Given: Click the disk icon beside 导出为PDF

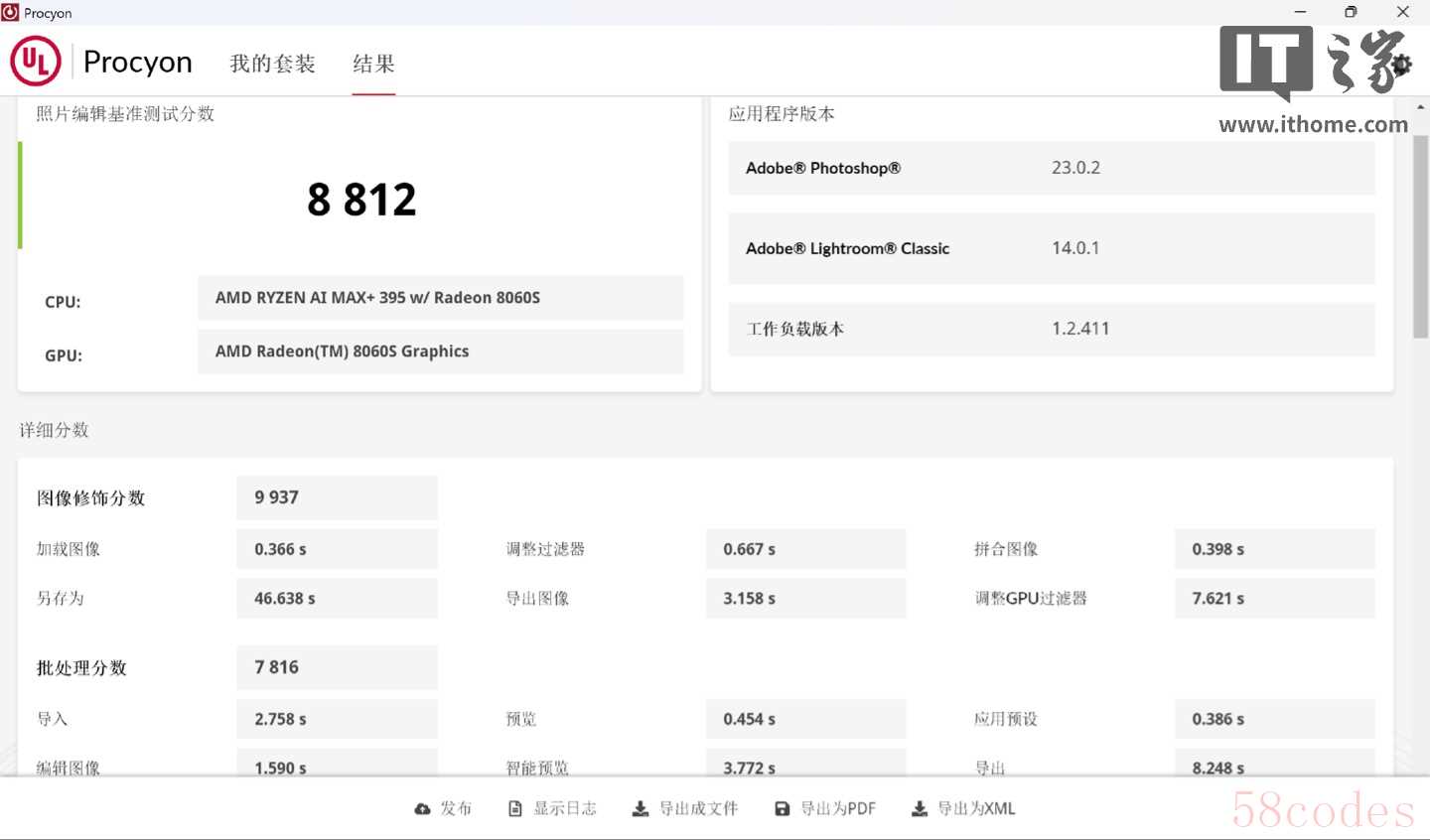Looking at the screenshot, I should point(783,809).
